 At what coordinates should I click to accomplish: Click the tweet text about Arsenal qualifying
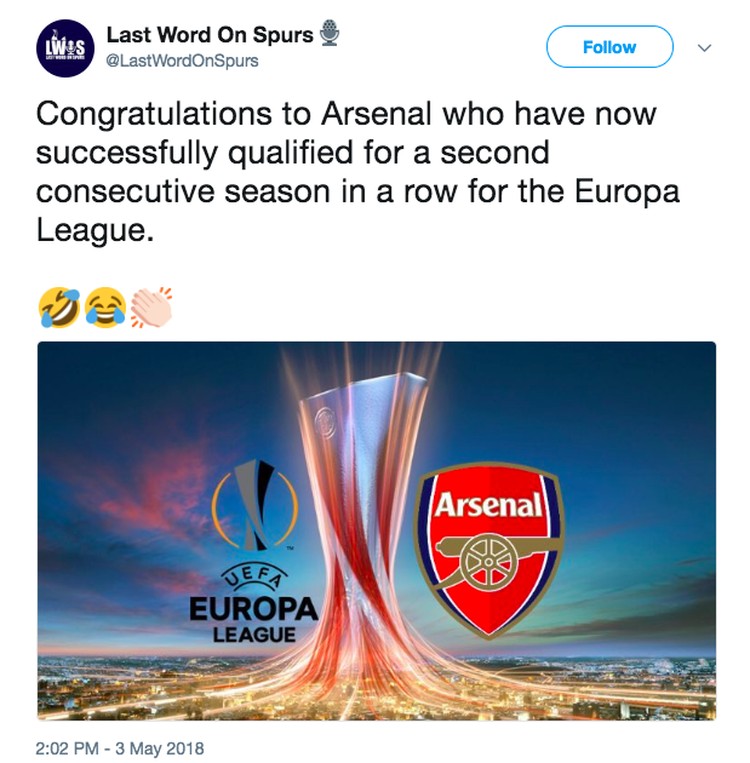click(358, 172)
